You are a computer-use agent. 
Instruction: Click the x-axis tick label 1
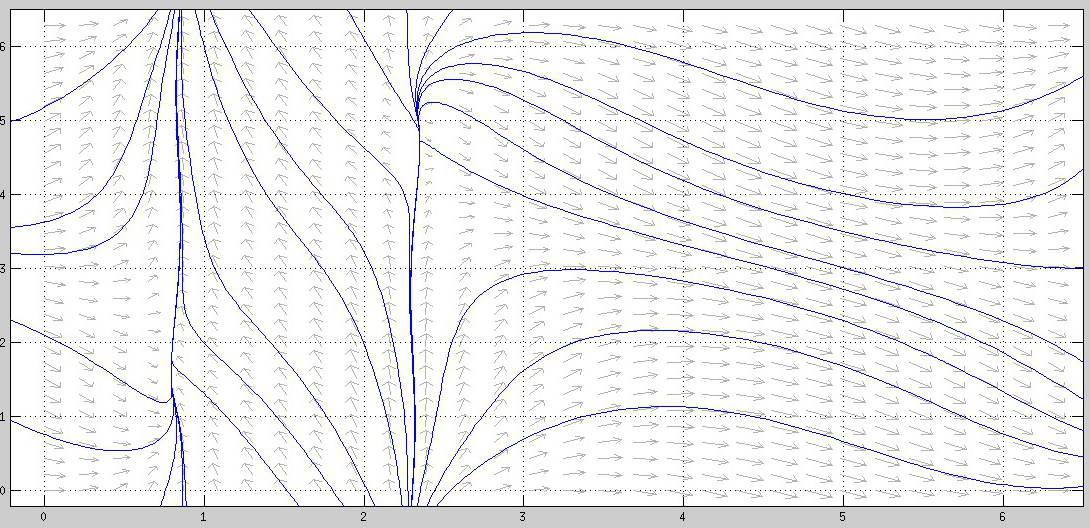204,517
